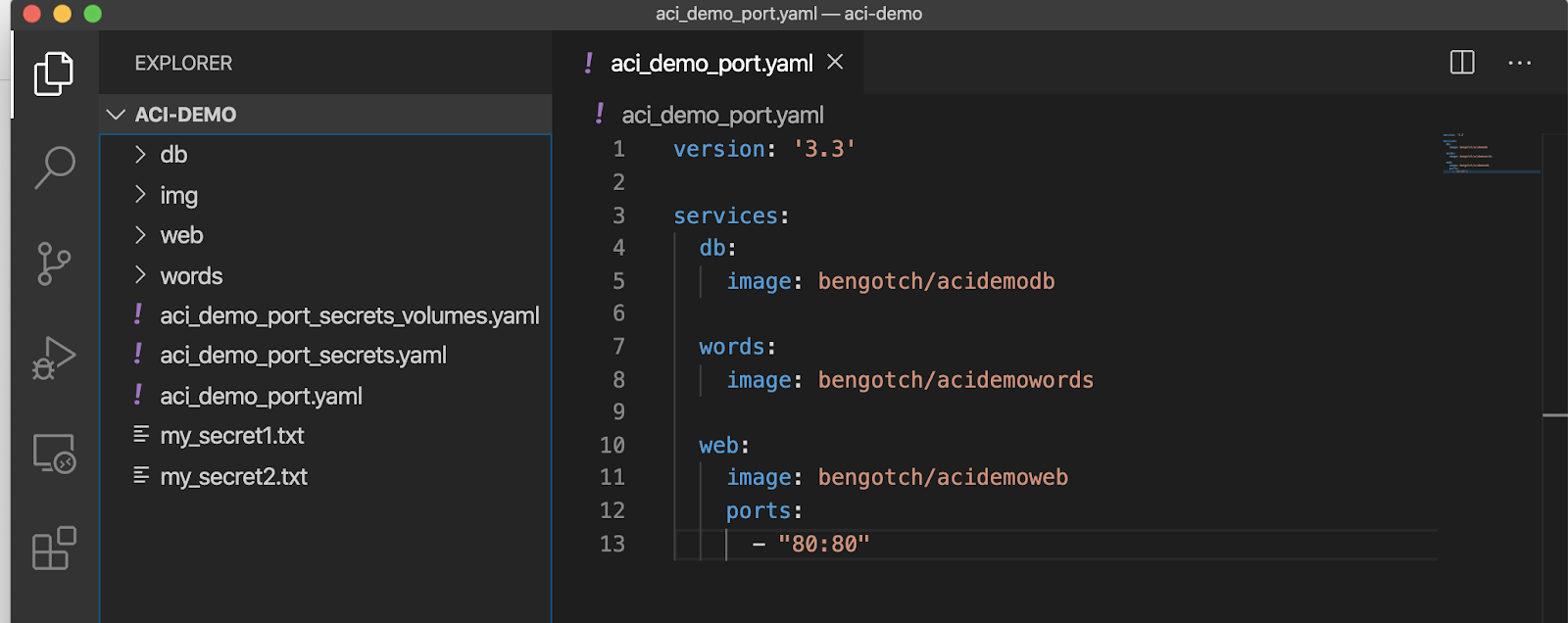
Task: Open the Extensions view
Action: [54, 549]
